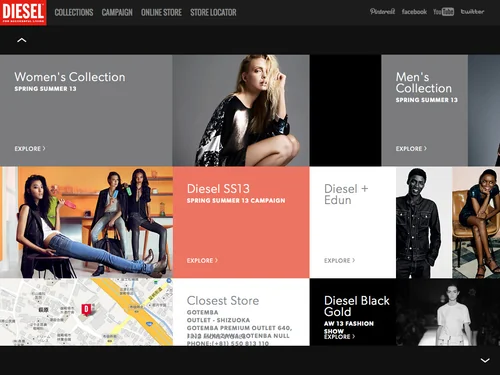The width and height of the screenshot is (500, 375).
Task: Open the three-models campaign photo
Action: [86, 222]
